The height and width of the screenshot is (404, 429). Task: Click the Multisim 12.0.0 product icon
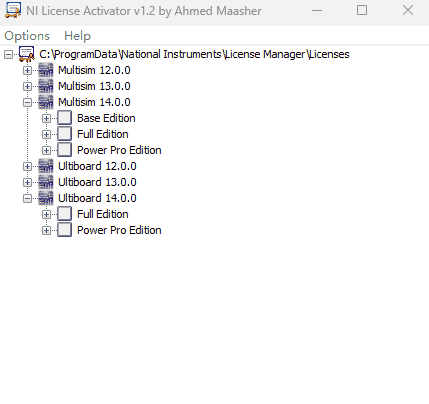point(46,70)
